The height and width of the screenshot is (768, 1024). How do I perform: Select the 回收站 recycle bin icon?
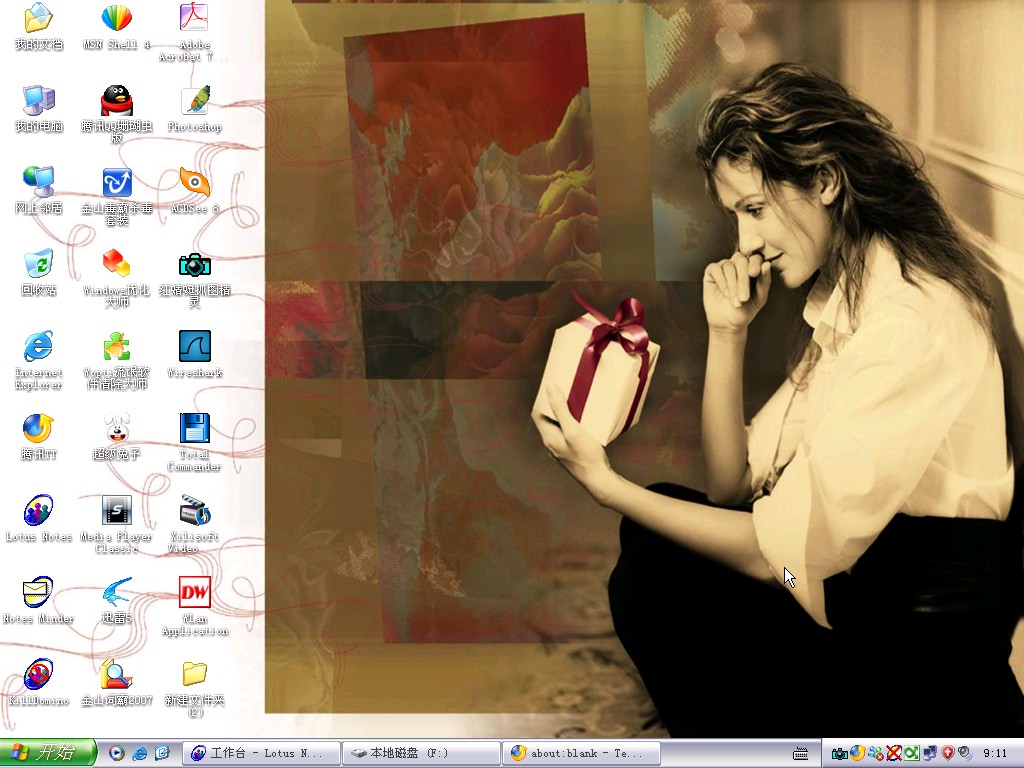point(39,272)
